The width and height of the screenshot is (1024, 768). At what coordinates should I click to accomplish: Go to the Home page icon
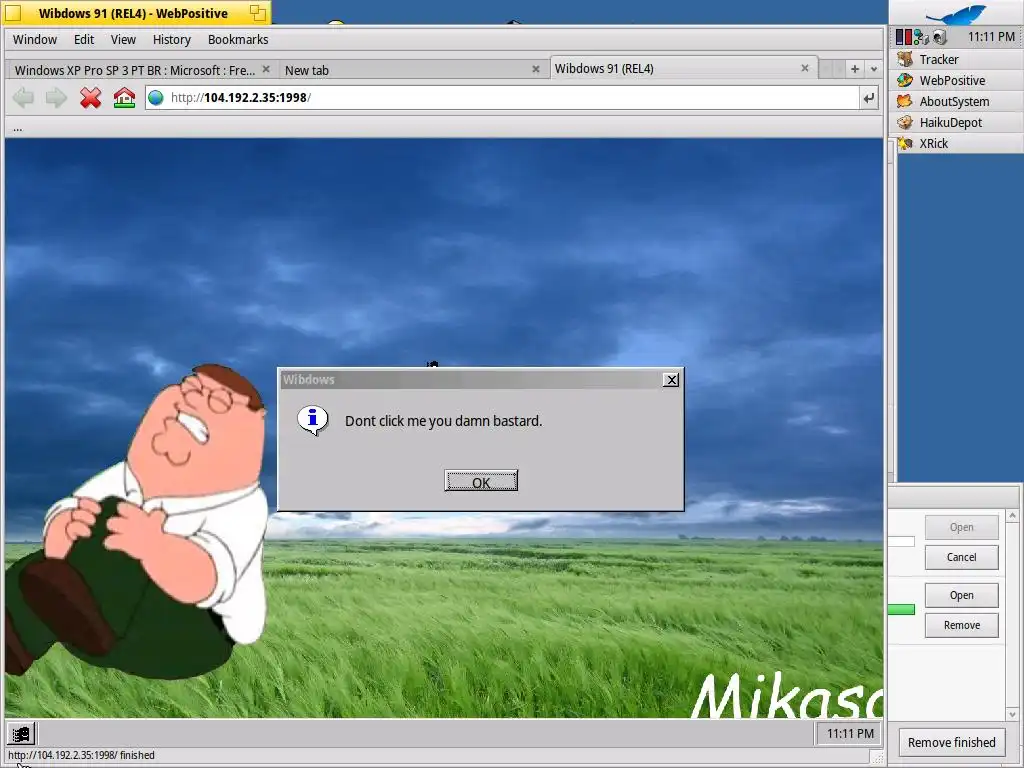(x=124, y=98)
